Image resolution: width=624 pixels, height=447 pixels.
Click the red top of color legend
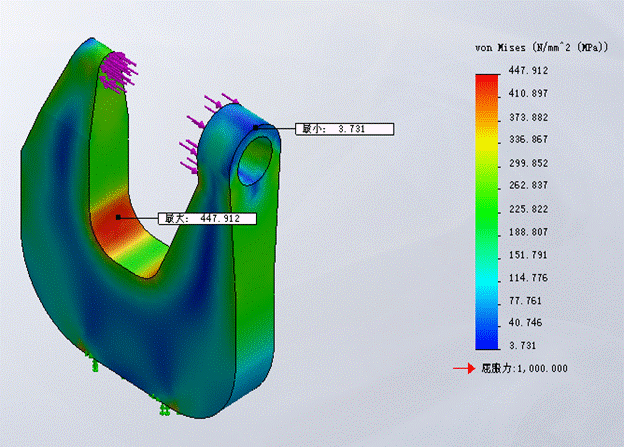pos(487,80)
